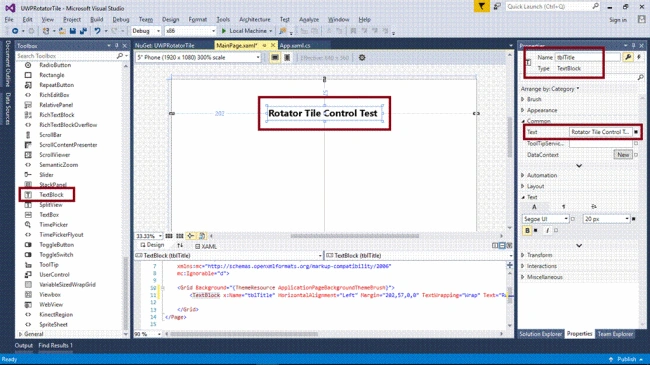Click the Save toolbar icon
Image resolution: width=650 pixels, height=365 pixels.
click(73, 31)
